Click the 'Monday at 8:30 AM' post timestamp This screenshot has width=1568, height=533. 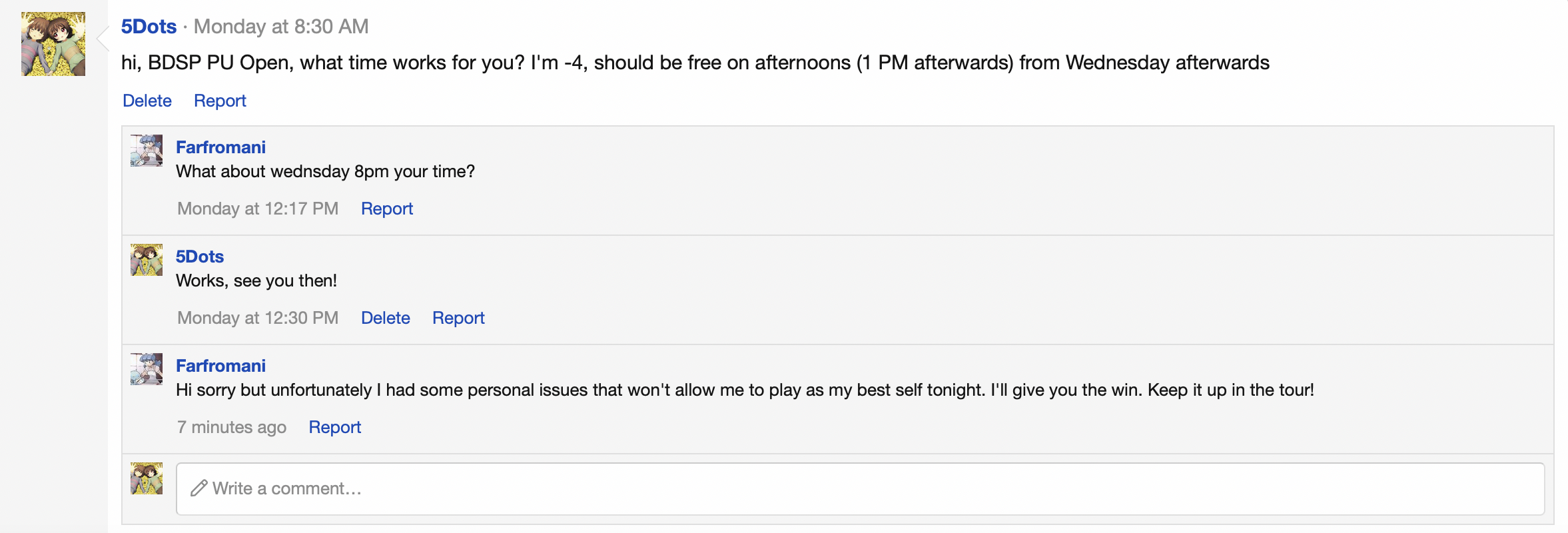(x=281, y=27)
